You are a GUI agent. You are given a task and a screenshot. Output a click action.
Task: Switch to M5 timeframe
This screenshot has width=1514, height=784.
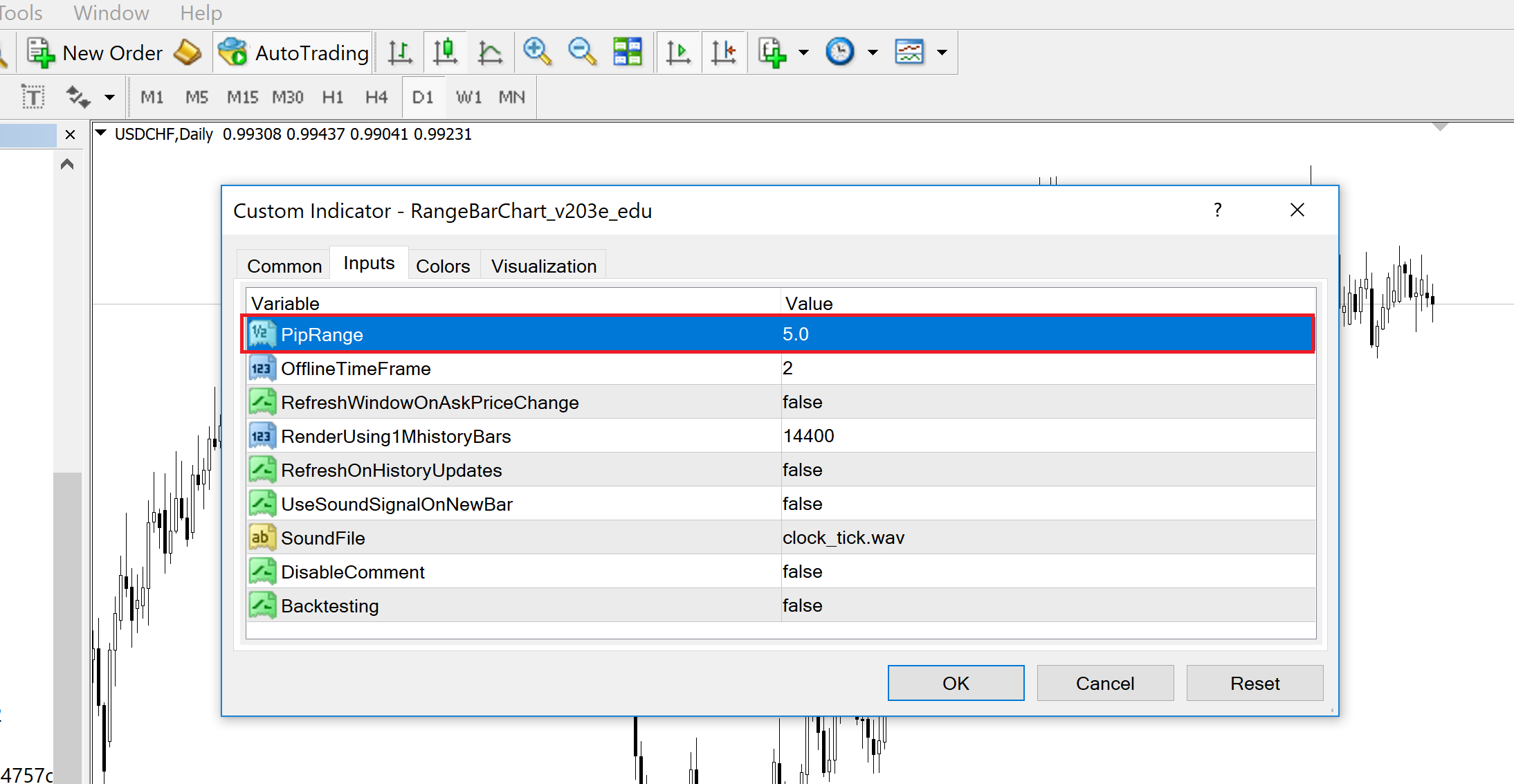[197, 98]
